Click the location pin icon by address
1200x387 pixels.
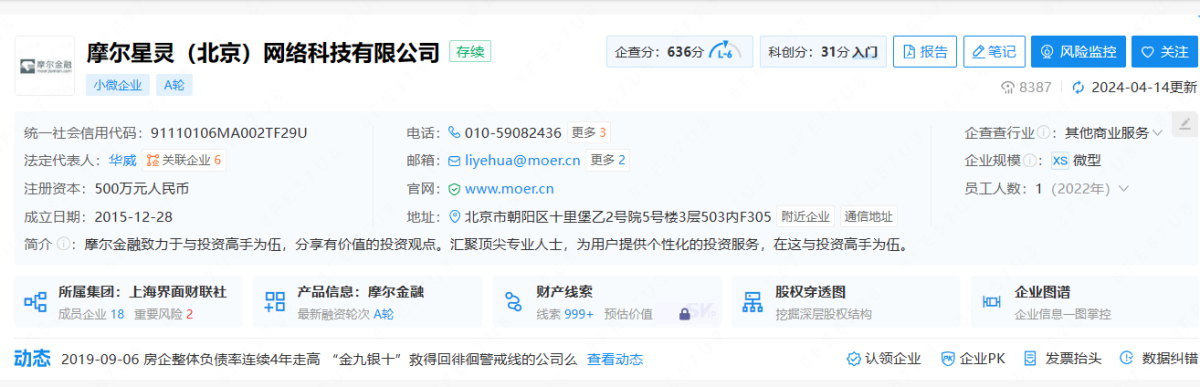455,216
